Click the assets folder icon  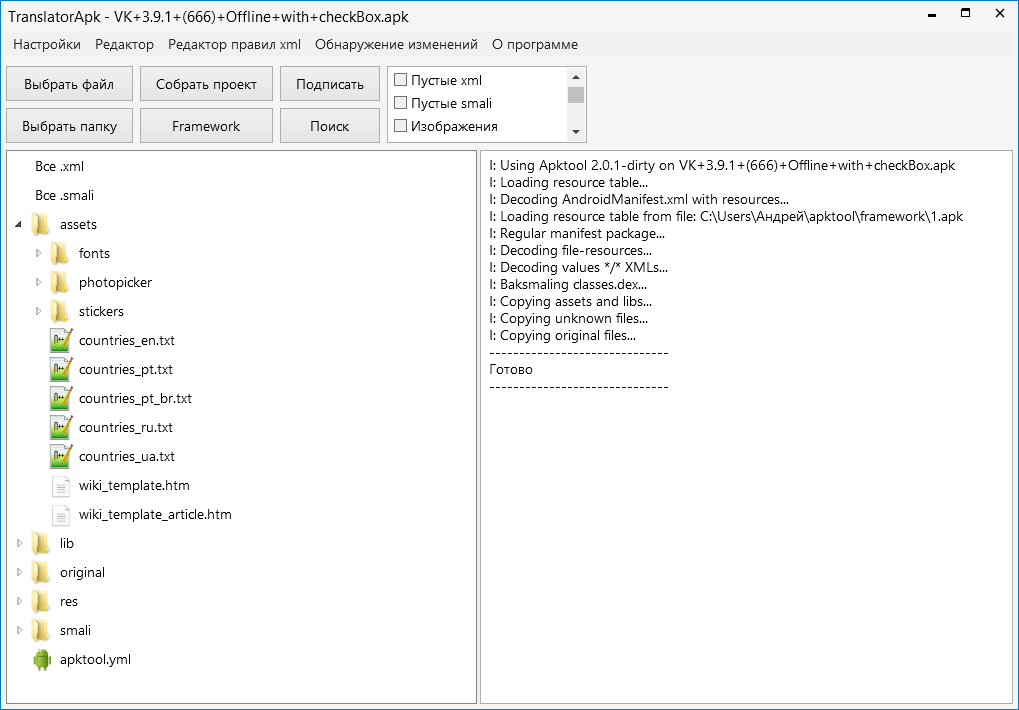click(41, 224)
